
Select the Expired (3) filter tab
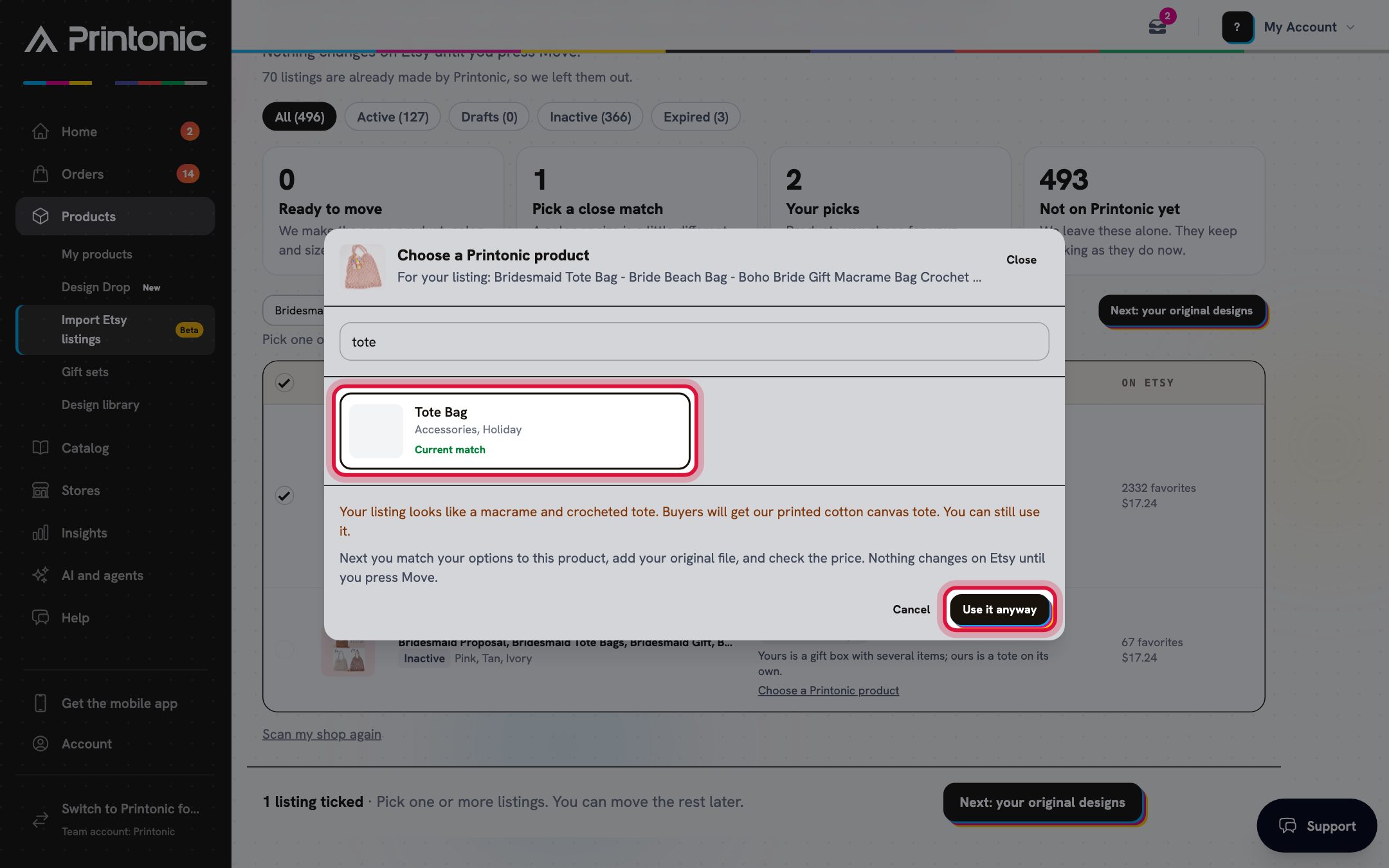(x=696, y=116)
